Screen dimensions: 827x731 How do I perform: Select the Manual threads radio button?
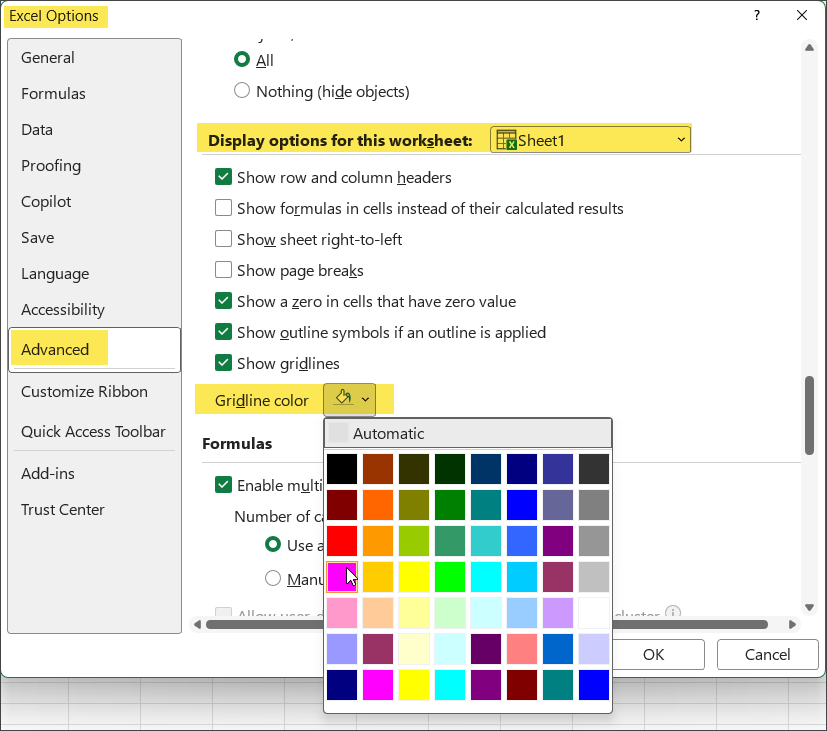[x=273, y=579]
